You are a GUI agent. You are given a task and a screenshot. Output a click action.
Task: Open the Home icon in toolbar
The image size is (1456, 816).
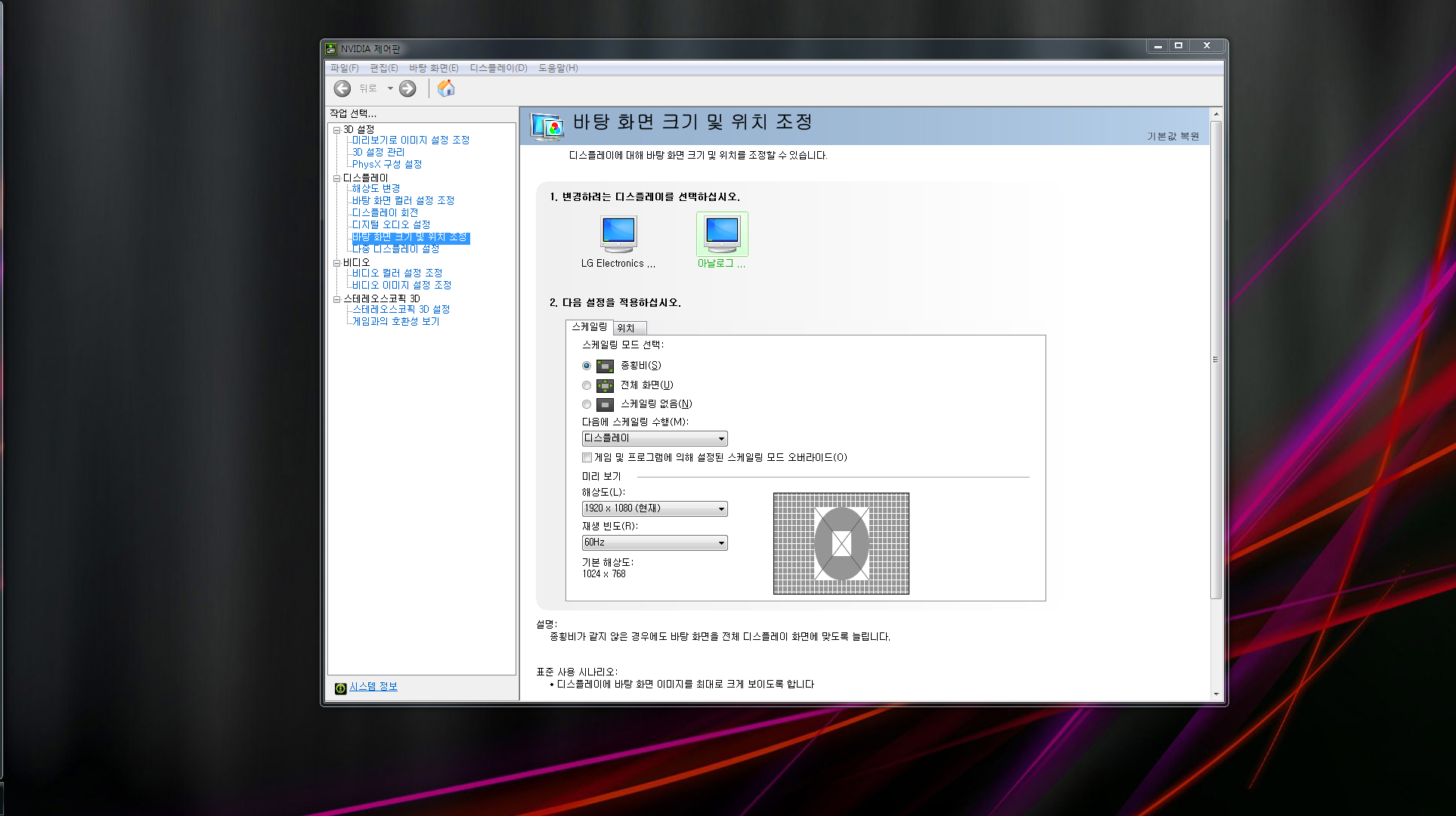tap(446, 88)
